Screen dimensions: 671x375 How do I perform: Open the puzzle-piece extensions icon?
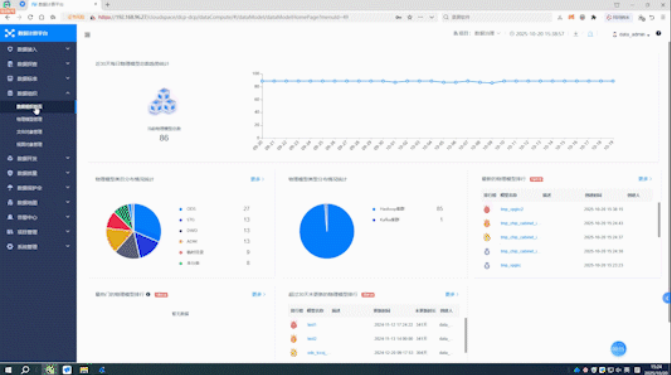594,17
